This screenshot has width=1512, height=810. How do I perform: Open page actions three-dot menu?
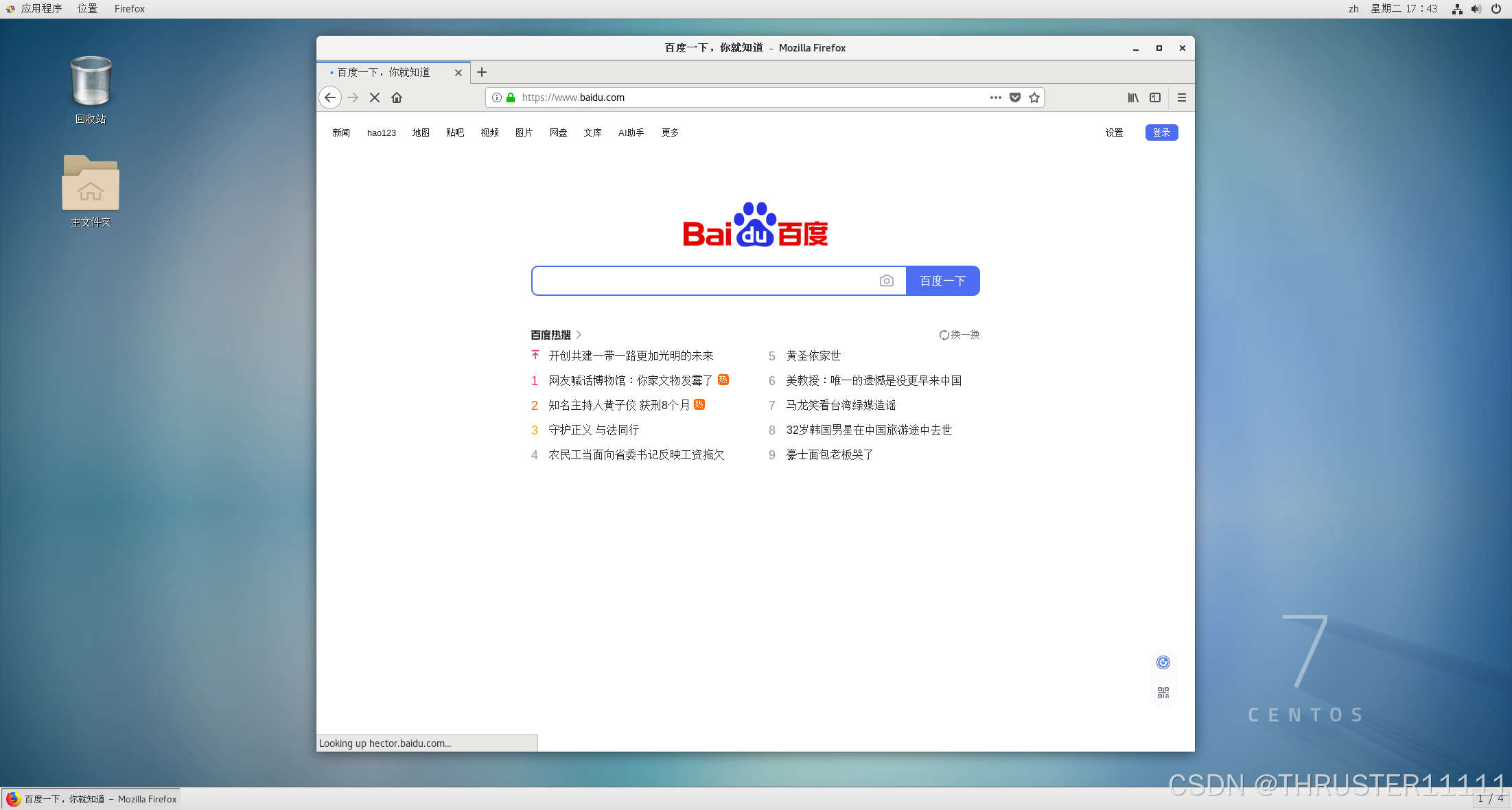point(996,97)
